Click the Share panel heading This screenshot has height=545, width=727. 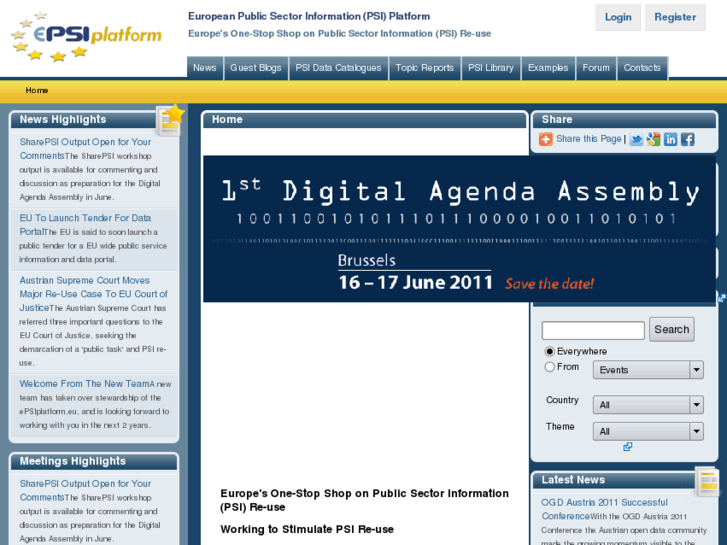tap(557, 119)
